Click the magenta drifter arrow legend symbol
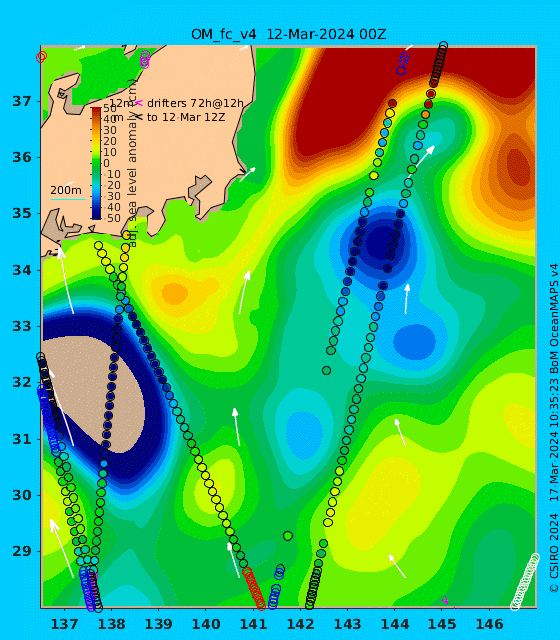The width and height of the screenshot is (560, 640). [x=139, y=103]
